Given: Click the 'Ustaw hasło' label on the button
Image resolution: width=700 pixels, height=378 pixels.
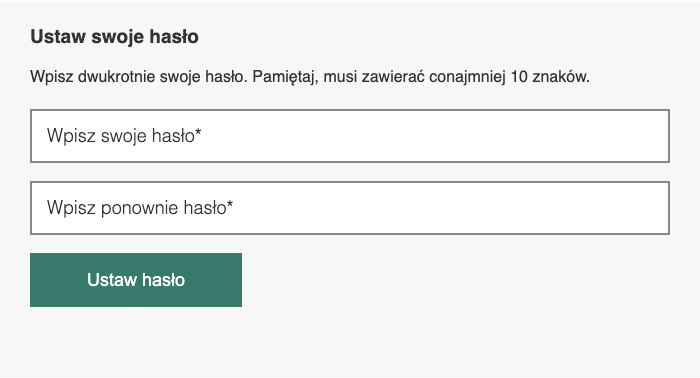Looking at the screenshot, I should [x=136, y=280].
